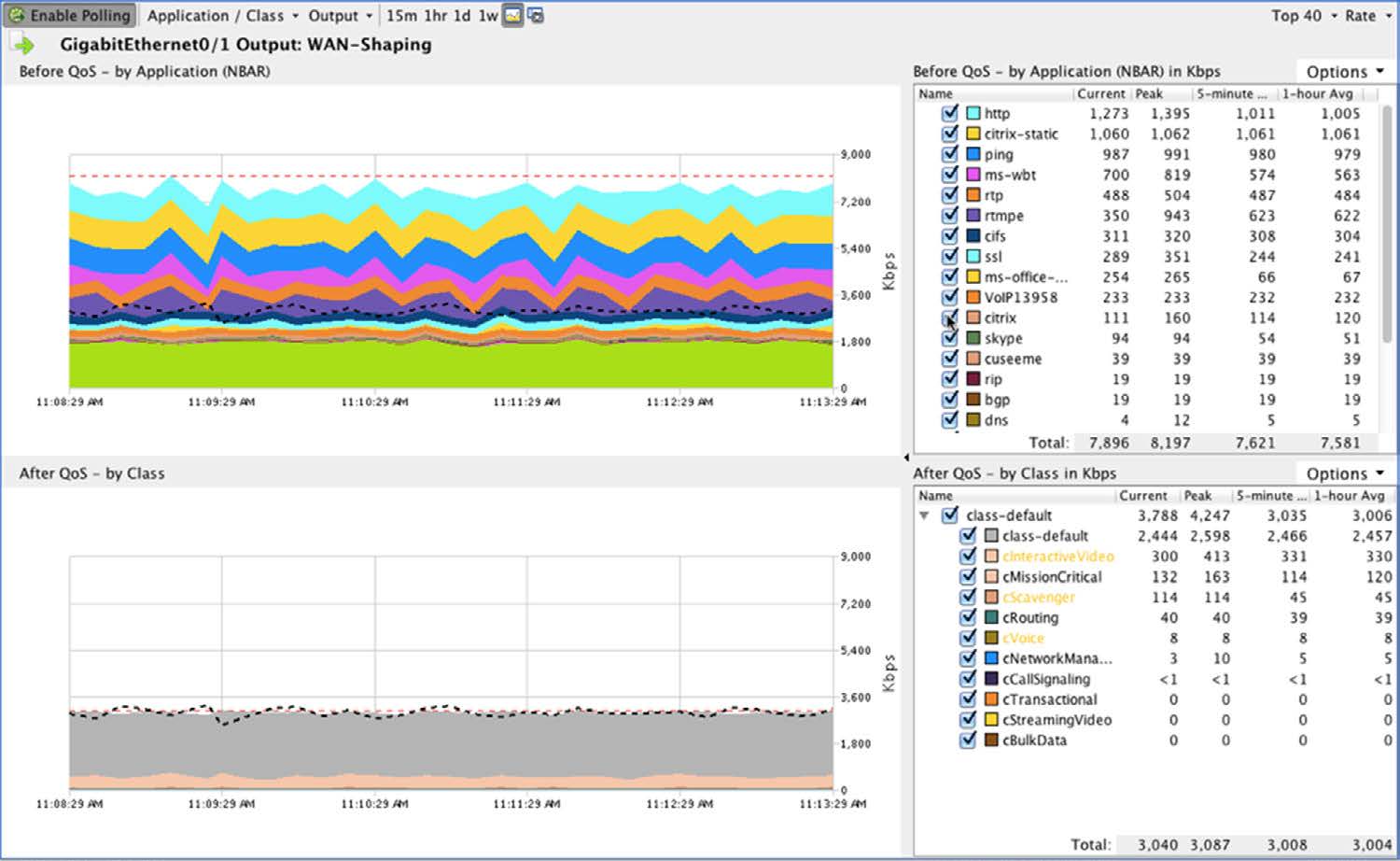Click the Enable Polling refresh icon

click(16, 16)
